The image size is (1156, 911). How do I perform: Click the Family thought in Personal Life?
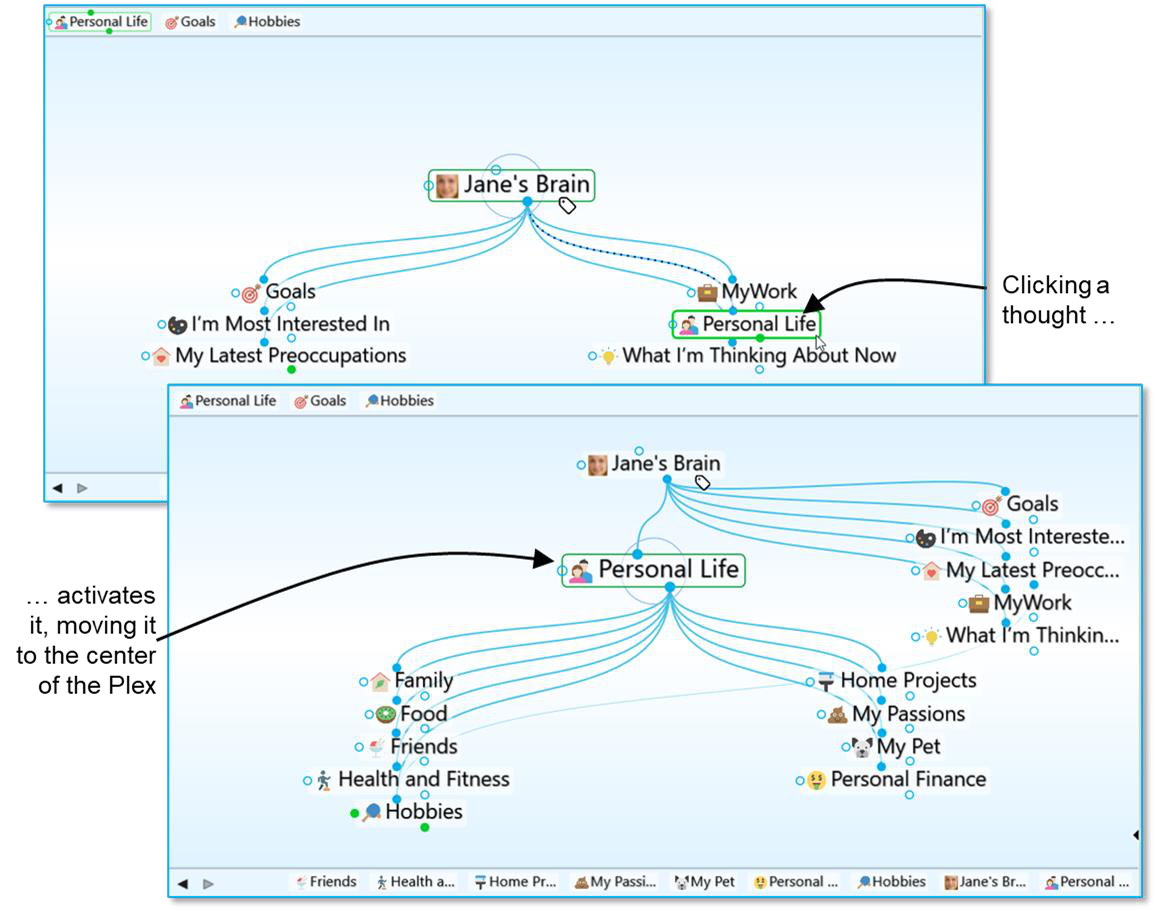(423, 681)
